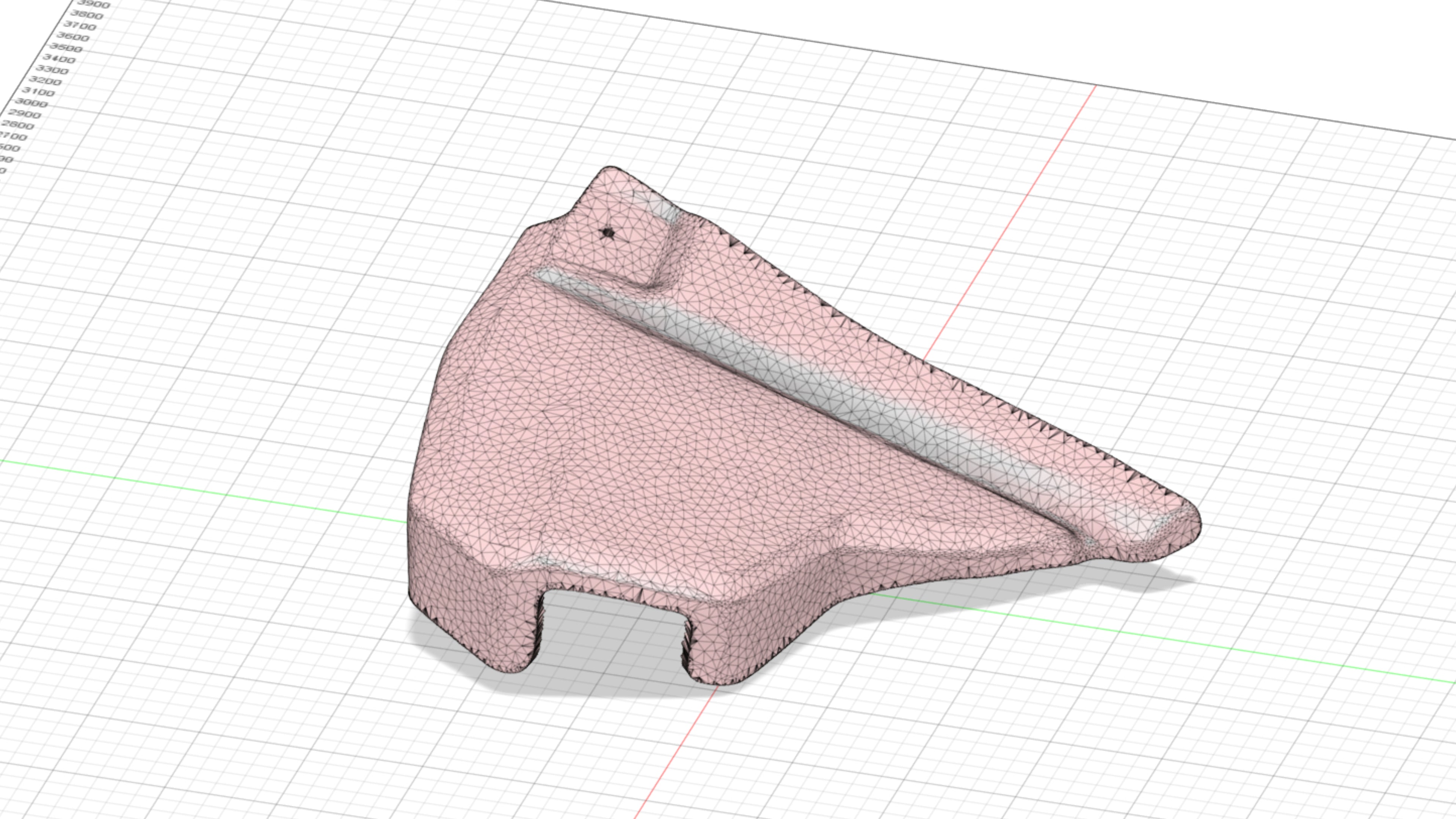Click the 3600 grid scale label

click(73, 37)
